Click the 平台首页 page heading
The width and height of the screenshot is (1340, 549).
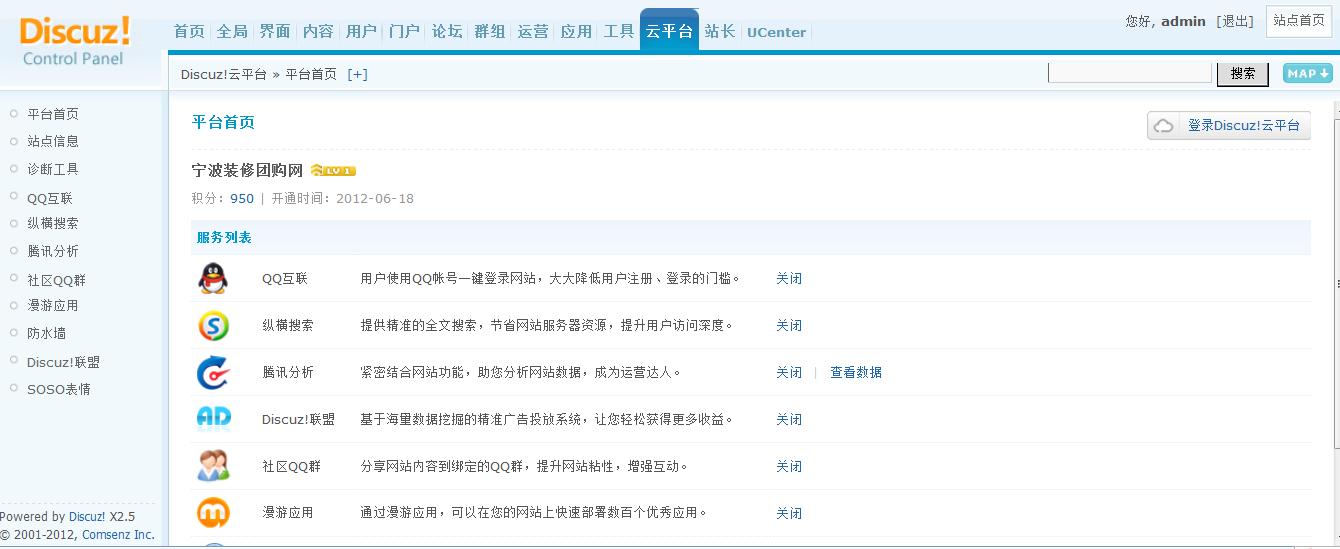(x=223, y=122)
